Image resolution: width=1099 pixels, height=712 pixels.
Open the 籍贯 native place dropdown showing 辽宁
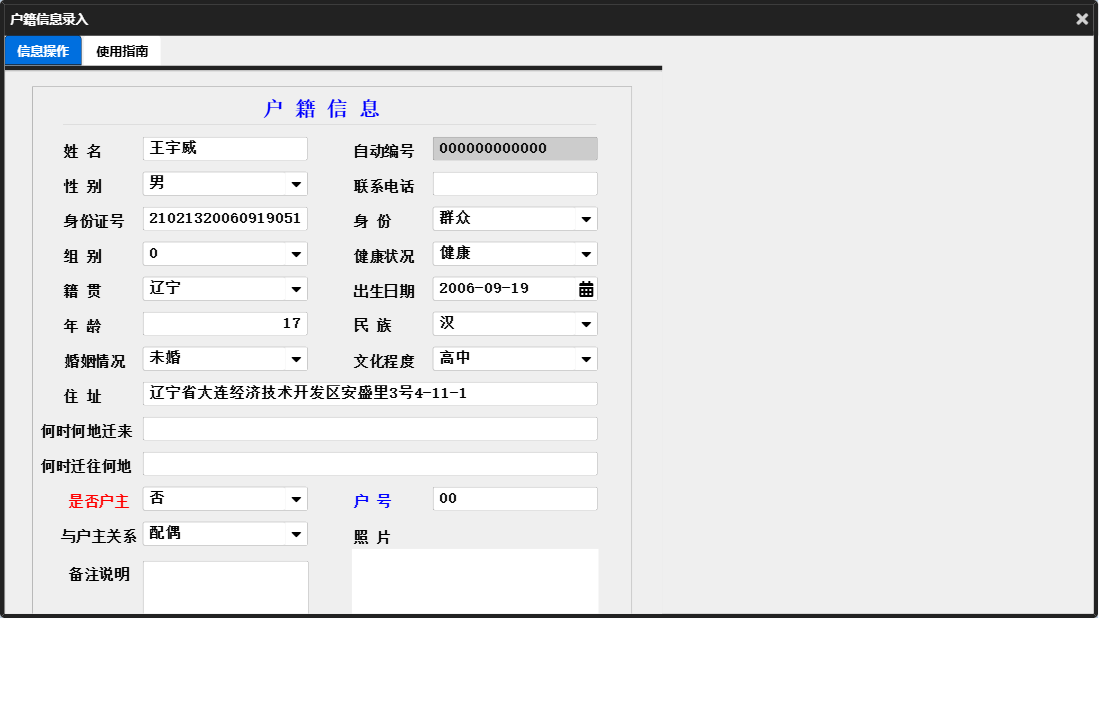[x=295, y=288]
